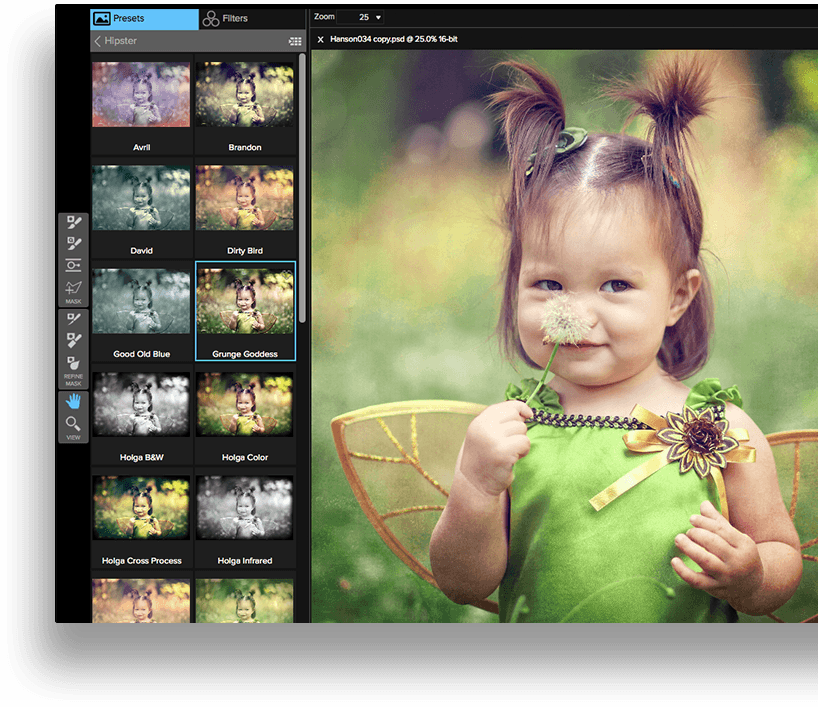Go back from the Hipster category

(97, 41)
